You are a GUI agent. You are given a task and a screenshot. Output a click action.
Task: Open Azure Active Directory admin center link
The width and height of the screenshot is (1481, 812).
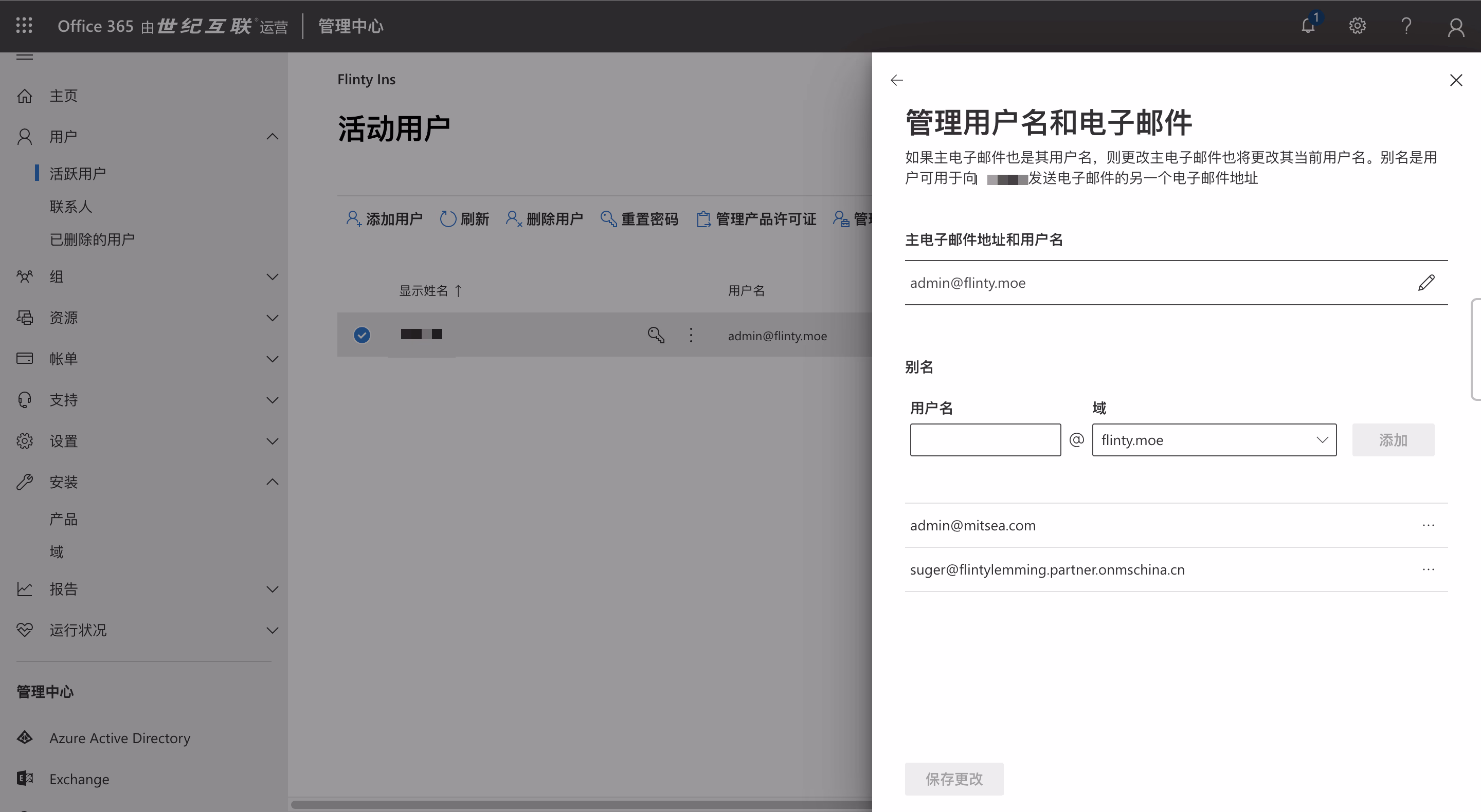120,739
